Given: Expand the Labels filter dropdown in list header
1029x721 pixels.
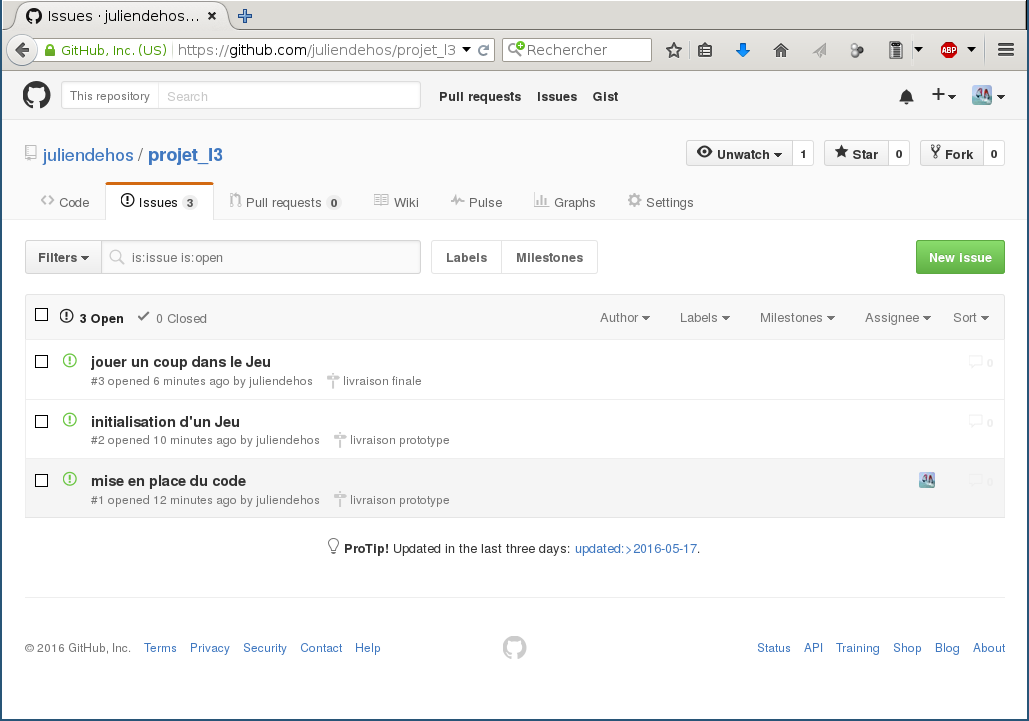Looking at the screenshot, I should click(705, 318).
